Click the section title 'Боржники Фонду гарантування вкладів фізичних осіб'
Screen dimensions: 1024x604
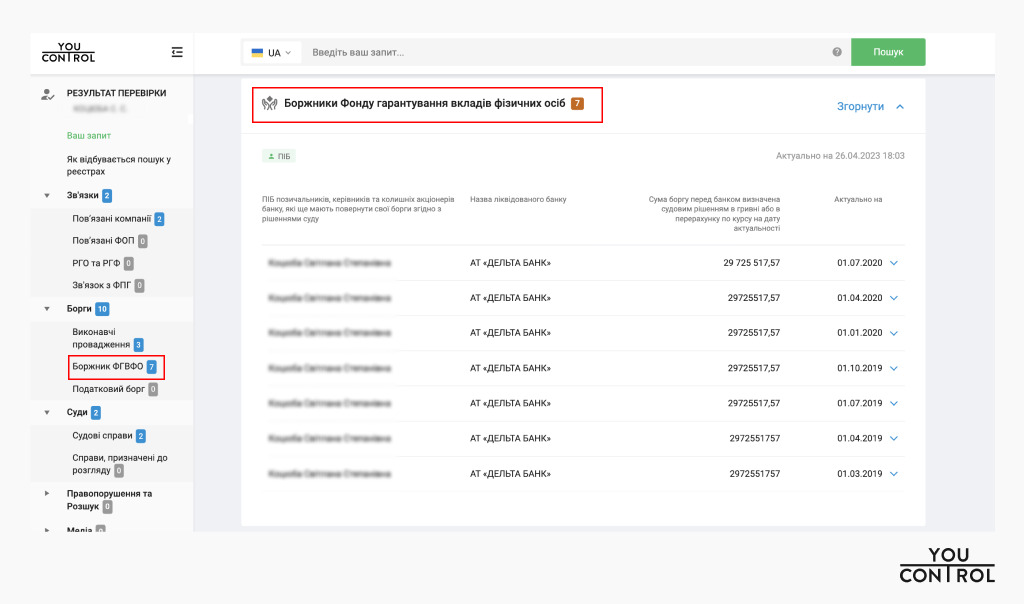[x=424, y=103]
